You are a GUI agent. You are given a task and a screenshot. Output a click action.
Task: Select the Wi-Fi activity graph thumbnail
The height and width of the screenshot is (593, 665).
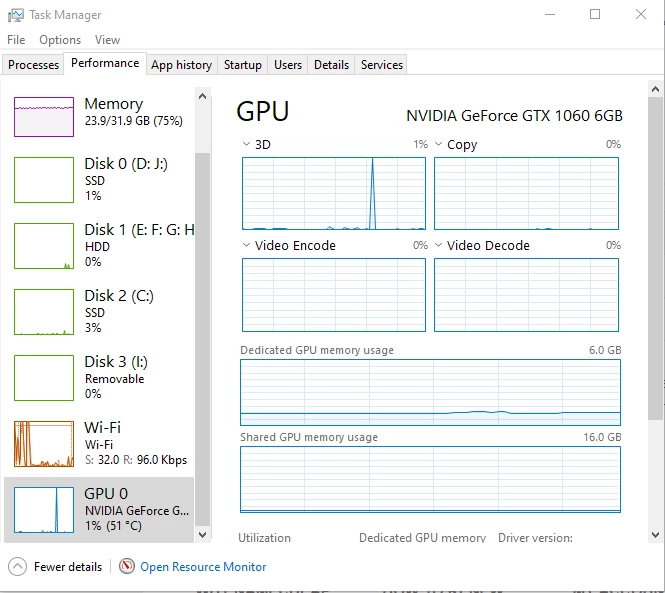pyautogui.click(x=44, y=444)
